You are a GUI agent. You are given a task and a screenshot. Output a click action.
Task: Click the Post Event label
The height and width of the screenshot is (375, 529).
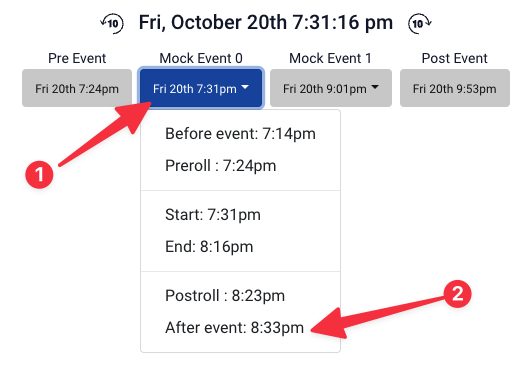(455, 58)
